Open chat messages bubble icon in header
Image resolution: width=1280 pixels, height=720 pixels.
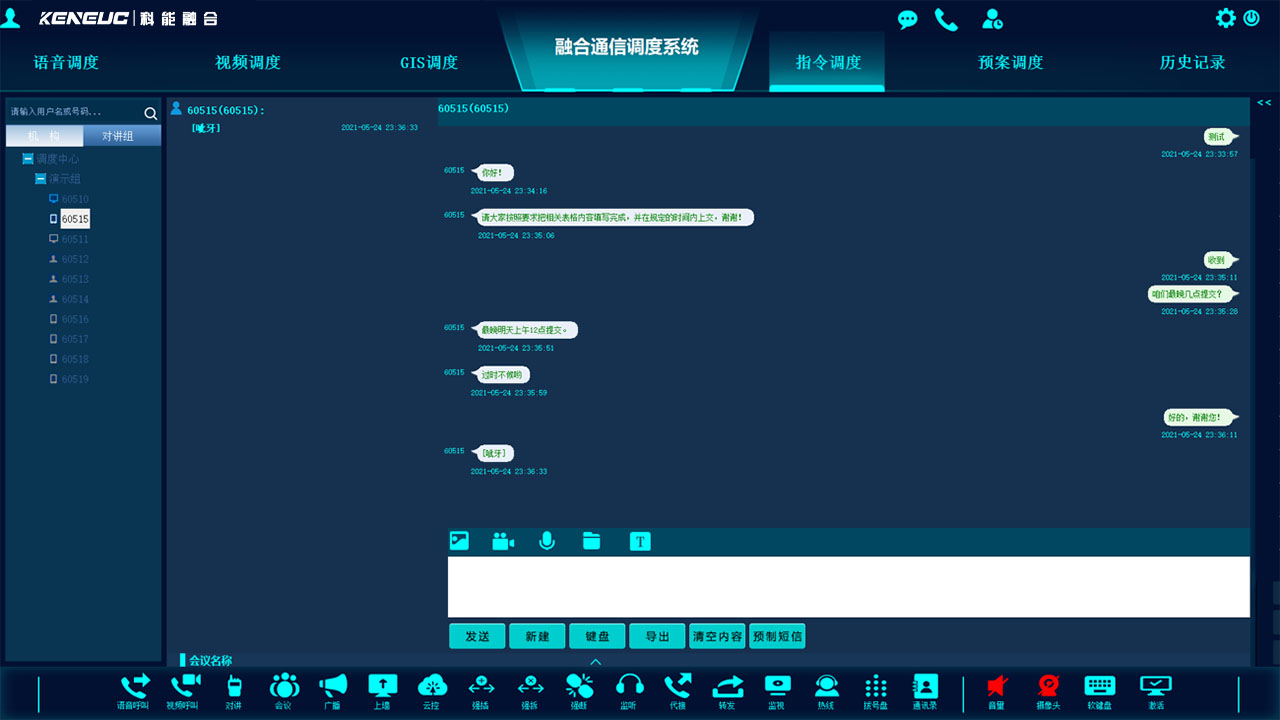coord(907,19)
